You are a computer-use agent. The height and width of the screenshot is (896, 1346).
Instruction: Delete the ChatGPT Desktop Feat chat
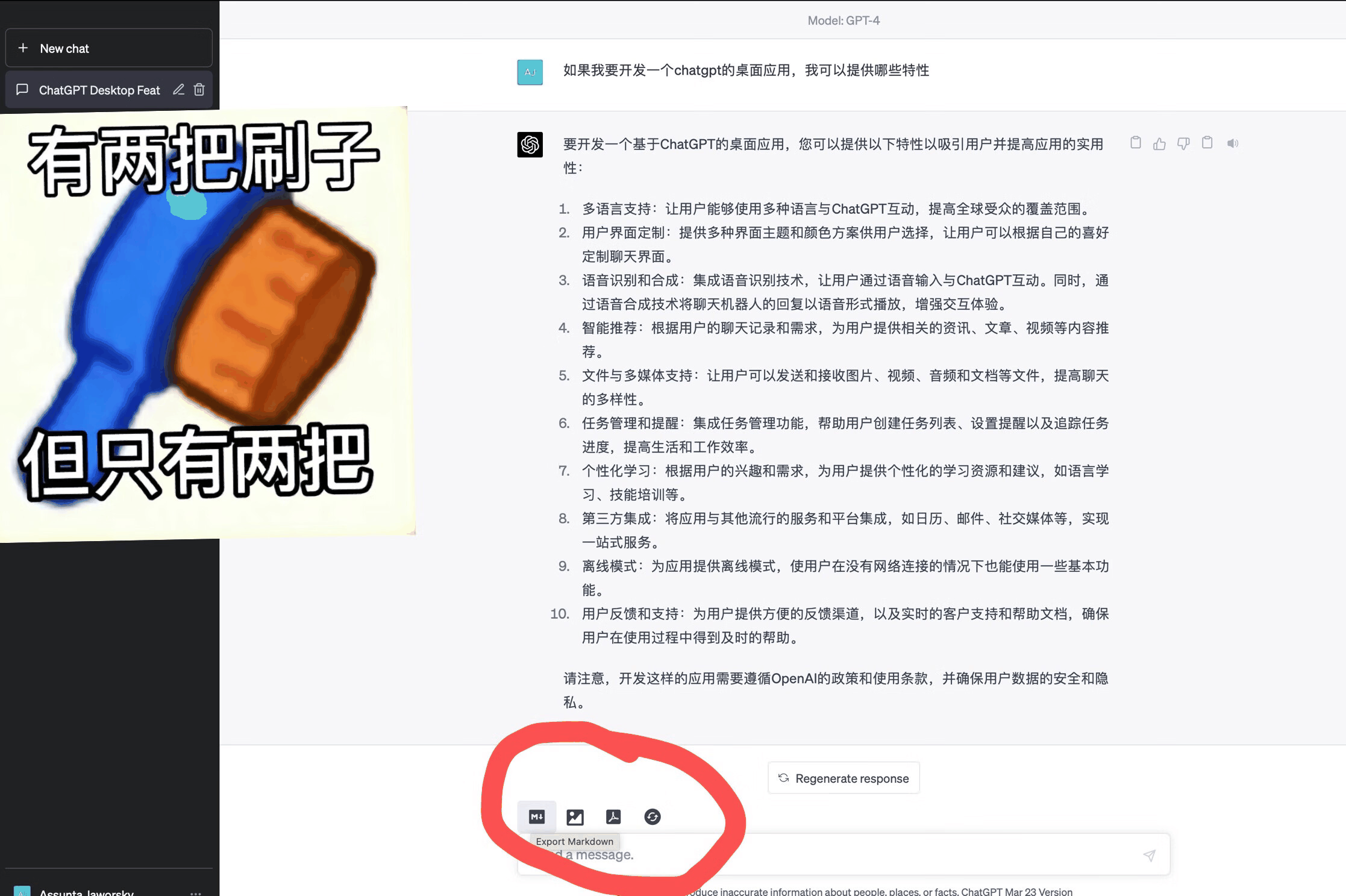point(199,90)
